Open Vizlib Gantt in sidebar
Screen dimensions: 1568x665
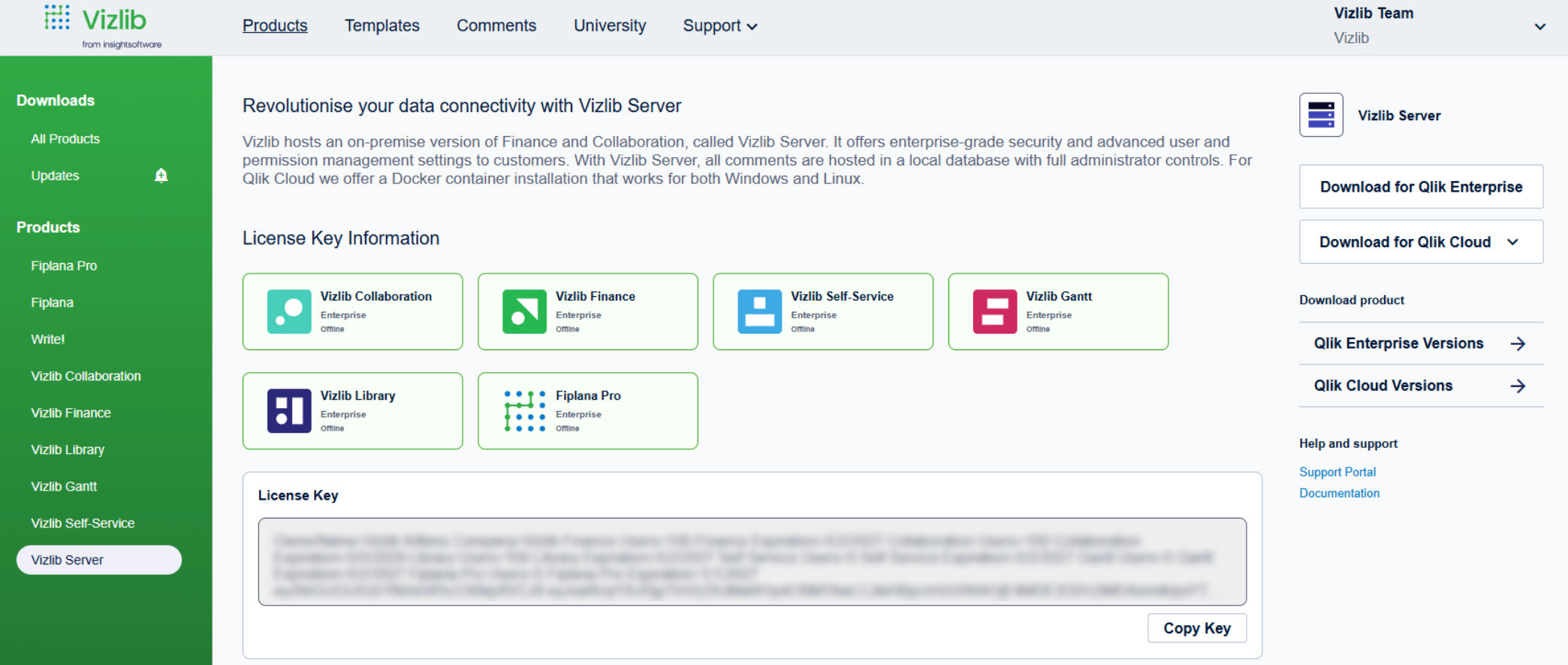(x=64, y=487)
